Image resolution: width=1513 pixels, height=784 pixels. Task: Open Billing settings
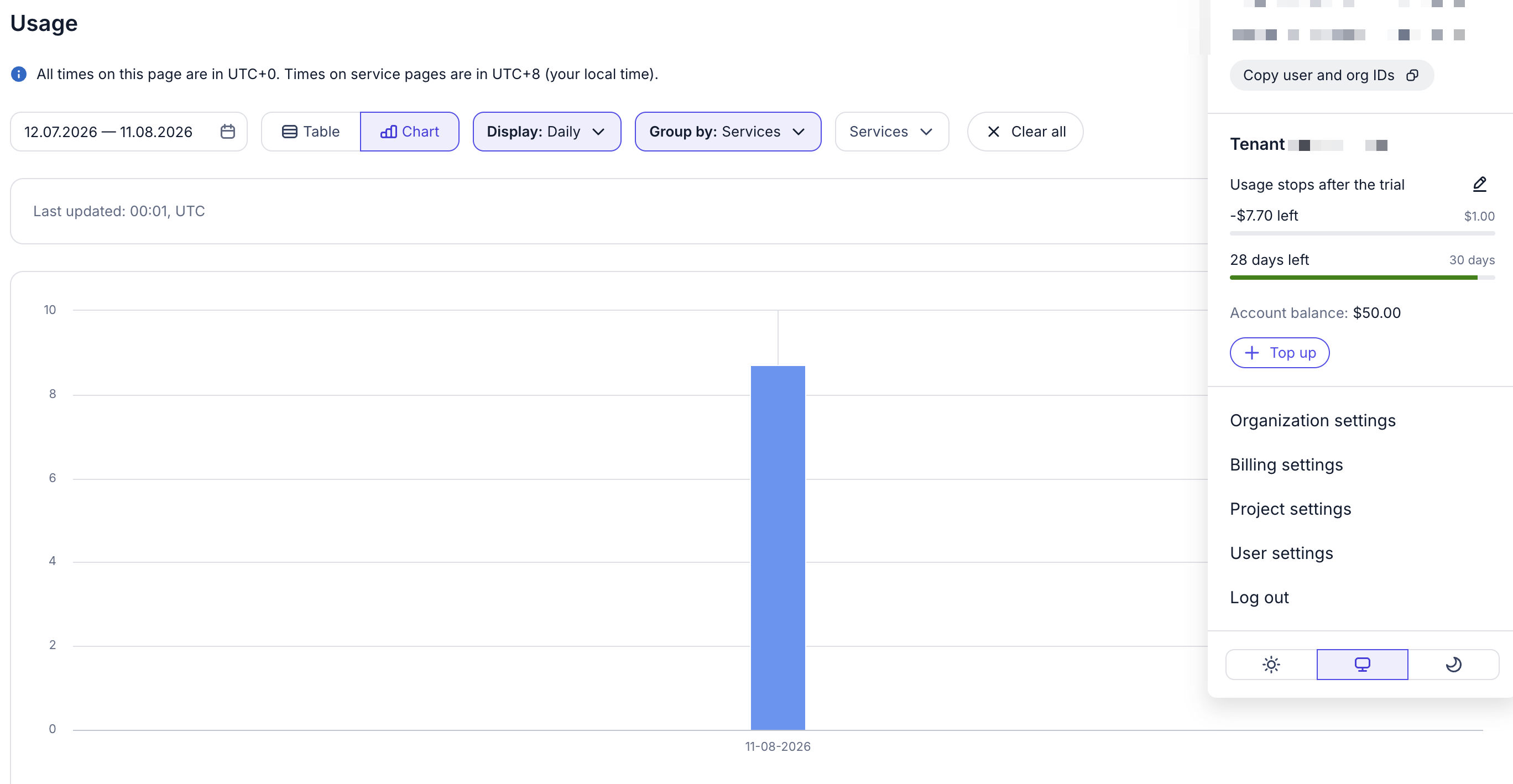pos(1286,464)
